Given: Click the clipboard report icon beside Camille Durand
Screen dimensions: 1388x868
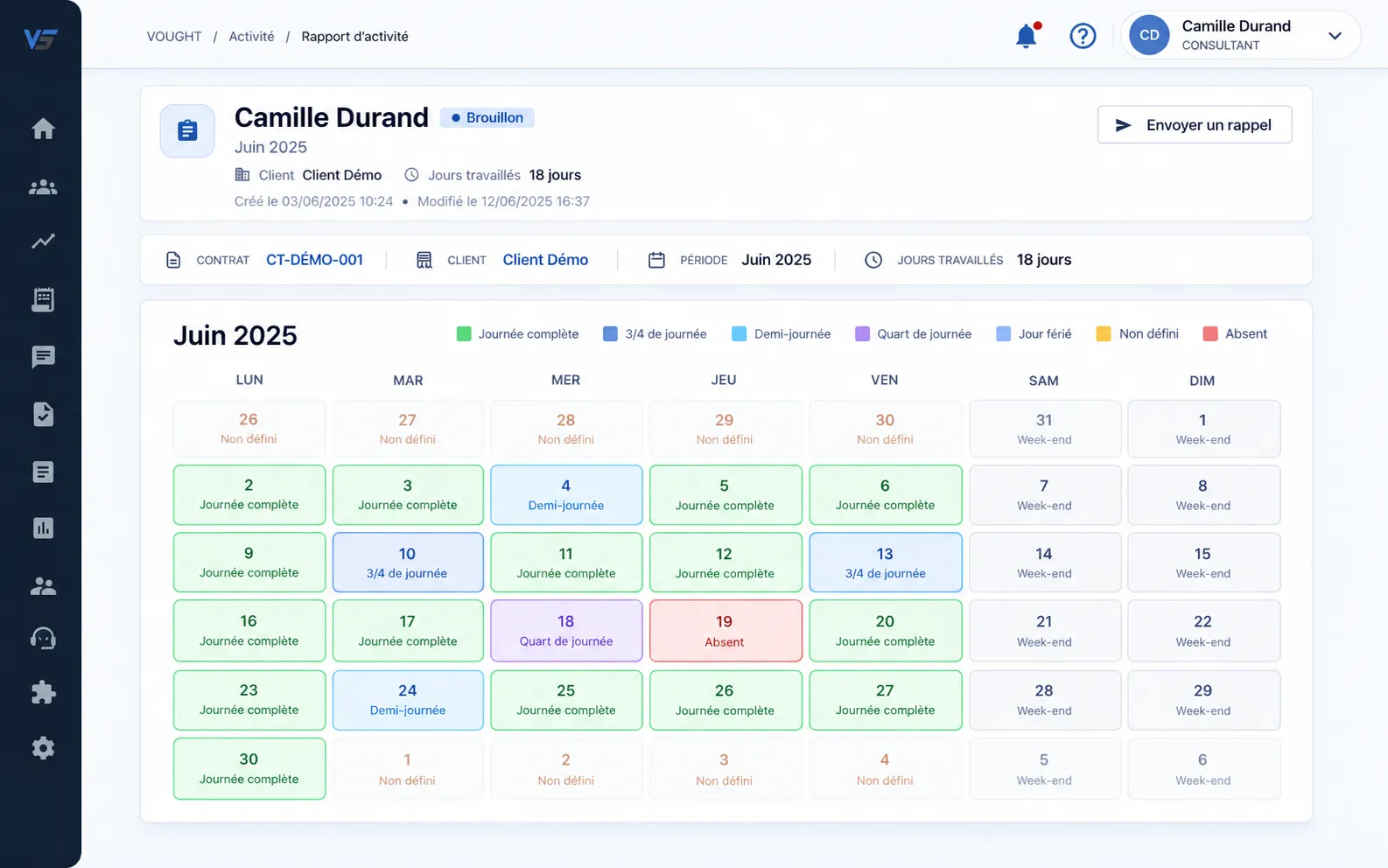Looking at the screenshot, I should coord(187,131).
